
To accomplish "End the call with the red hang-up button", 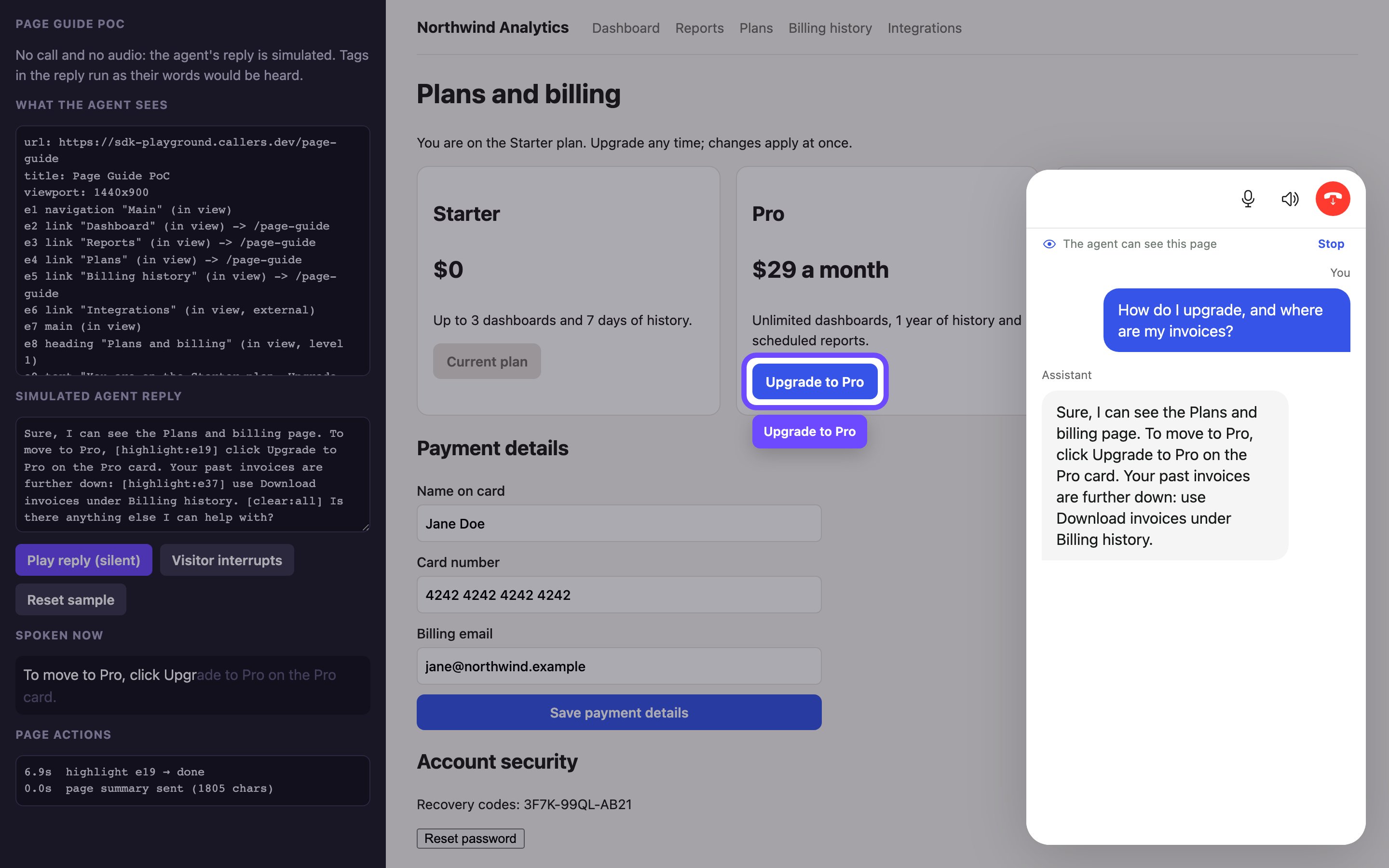I will (x=1332, y=199).
